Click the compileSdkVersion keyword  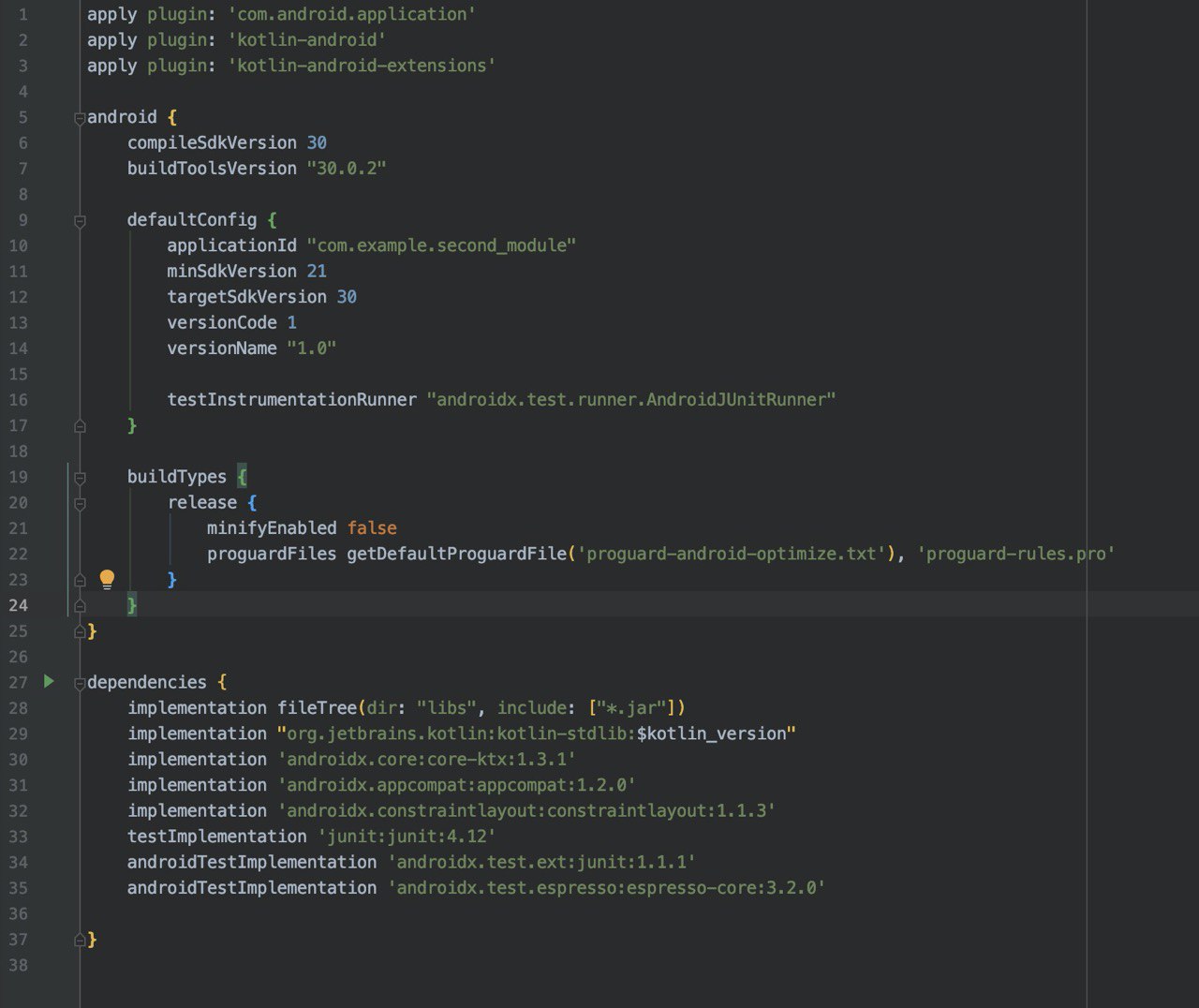click(212, 142)
